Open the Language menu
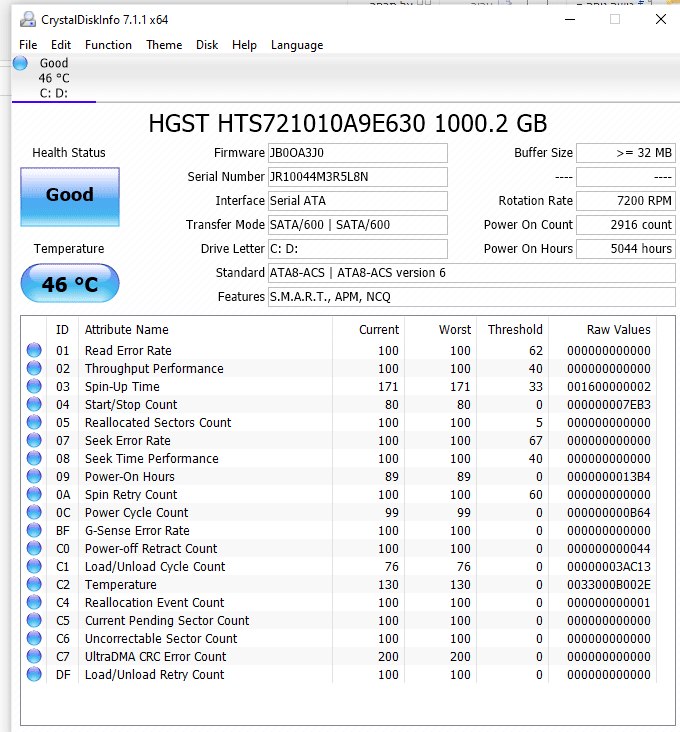Screen dimensions: 680x732 click(x=297, y=45)
